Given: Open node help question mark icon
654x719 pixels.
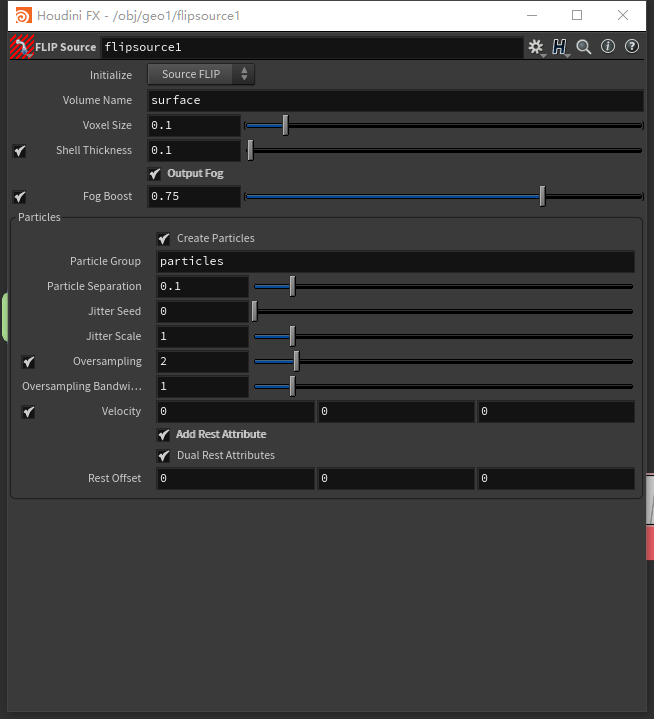Looking at the screenshot, I should pos(632,46).
